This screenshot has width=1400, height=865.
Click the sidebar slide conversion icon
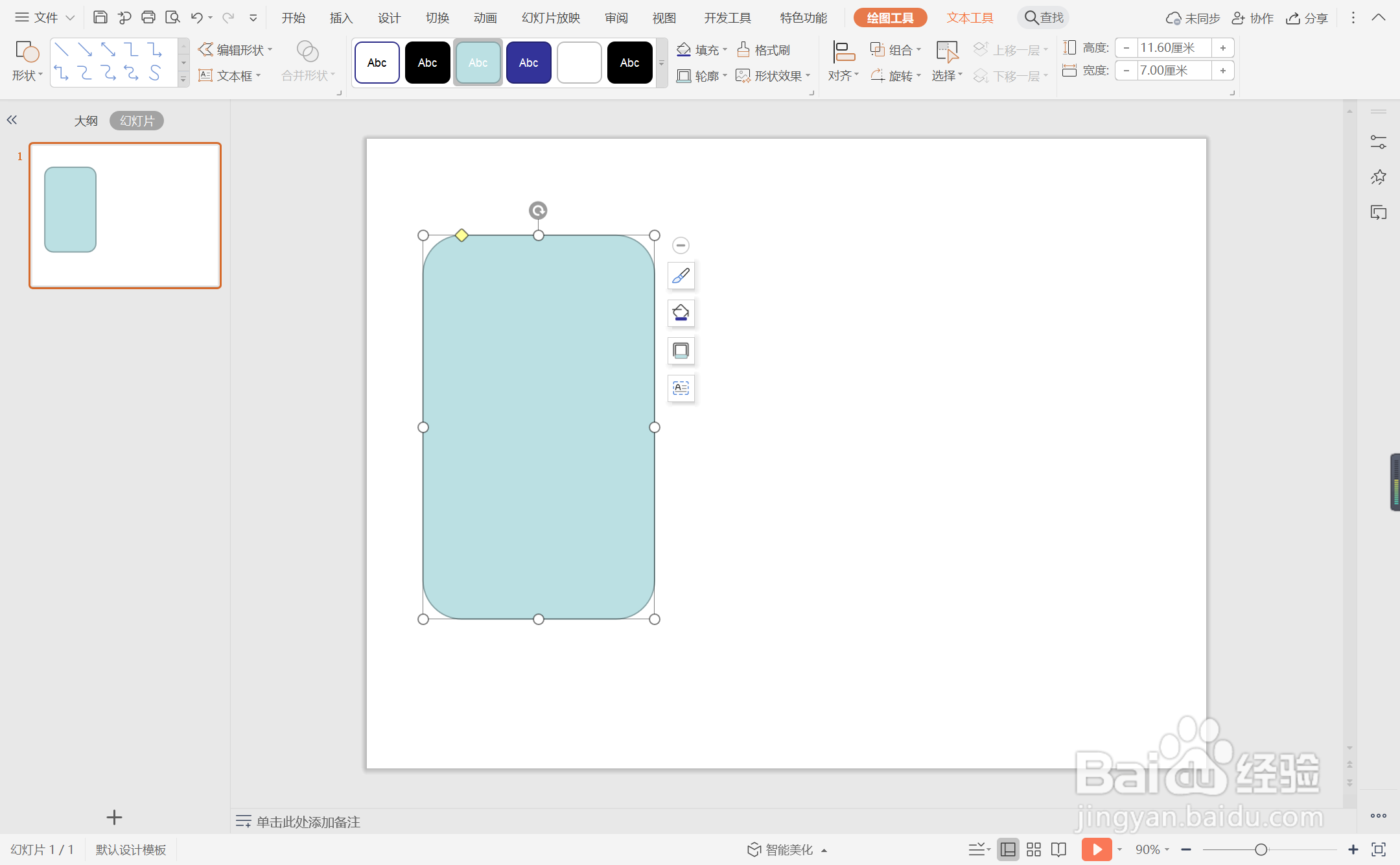click(x=1379, y=213)
